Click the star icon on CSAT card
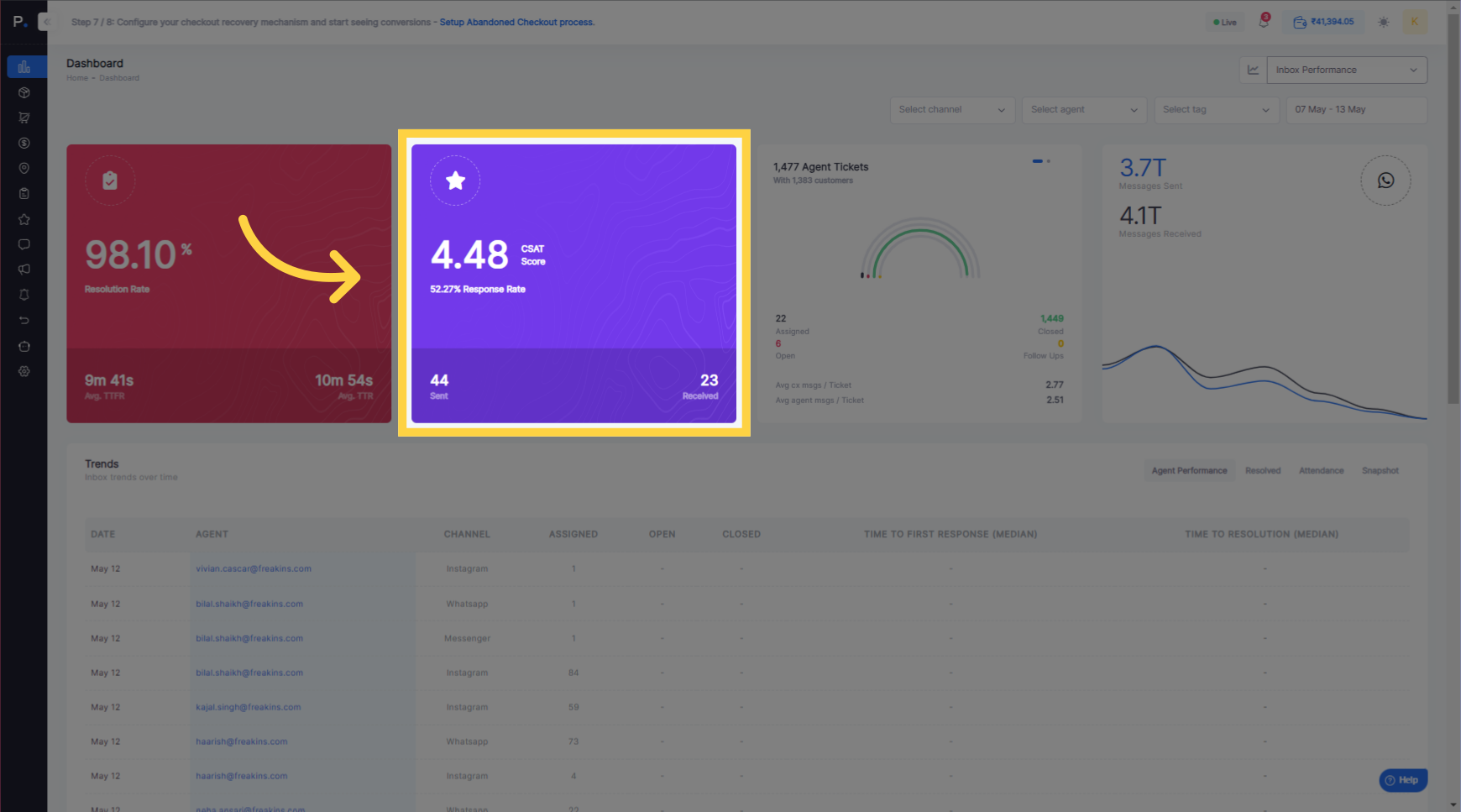1461x812 pixels. coord(455,181)
